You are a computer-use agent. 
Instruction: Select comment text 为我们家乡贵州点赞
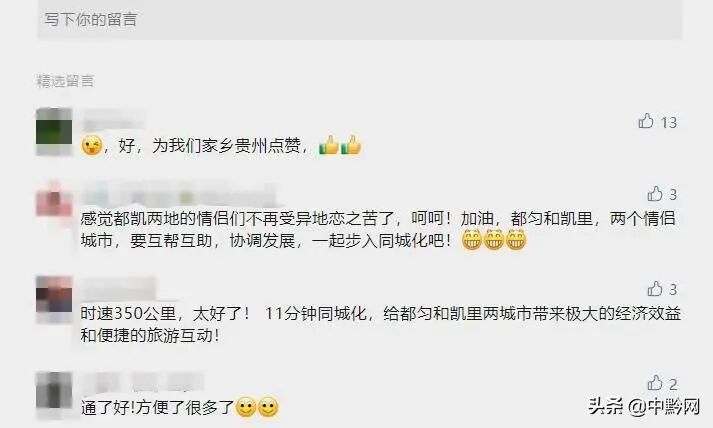click(x=226, y=146)
